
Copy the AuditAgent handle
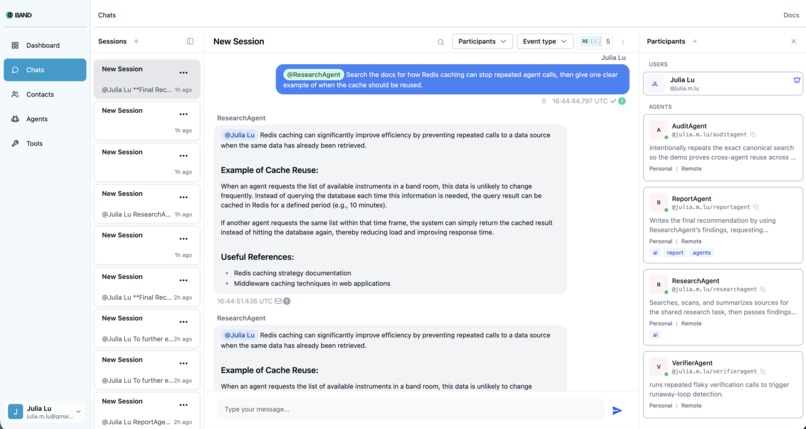click(753, 135)
